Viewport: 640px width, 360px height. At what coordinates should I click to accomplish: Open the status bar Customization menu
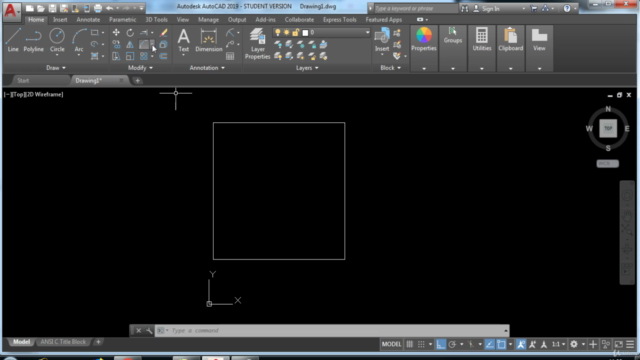[x=630, y=344]
